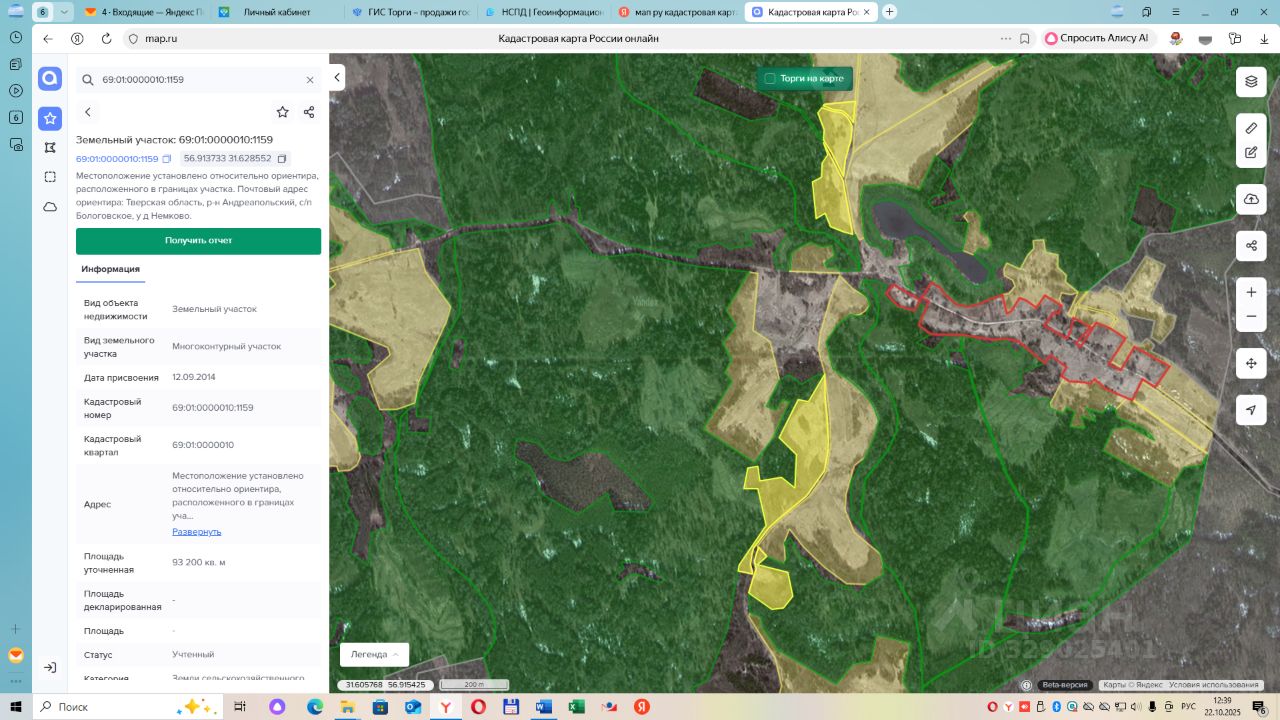1280x720 pixels.
Task: Log in via the sidebar arrow icon
Action: [50, 667]
